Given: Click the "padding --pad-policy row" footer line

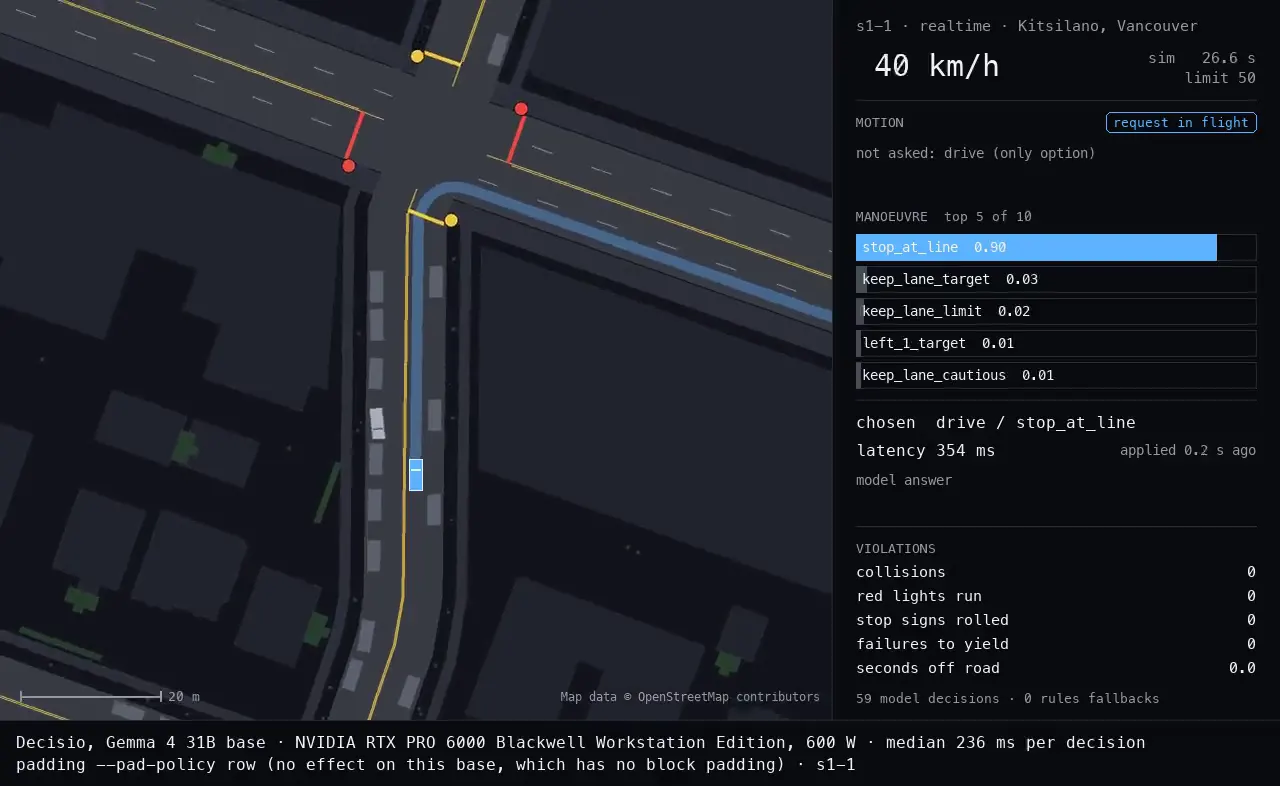Looking at the screenshot, I should (436, 765).
